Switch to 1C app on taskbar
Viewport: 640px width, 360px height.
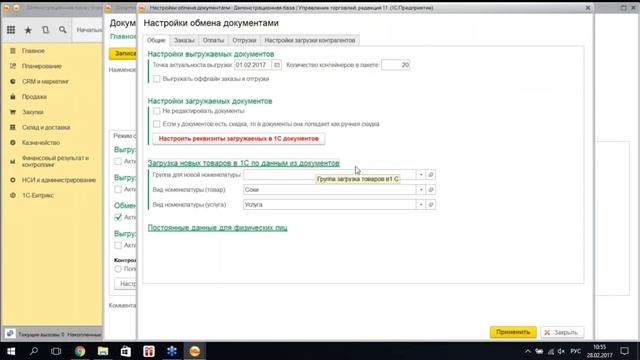point(195,351)
